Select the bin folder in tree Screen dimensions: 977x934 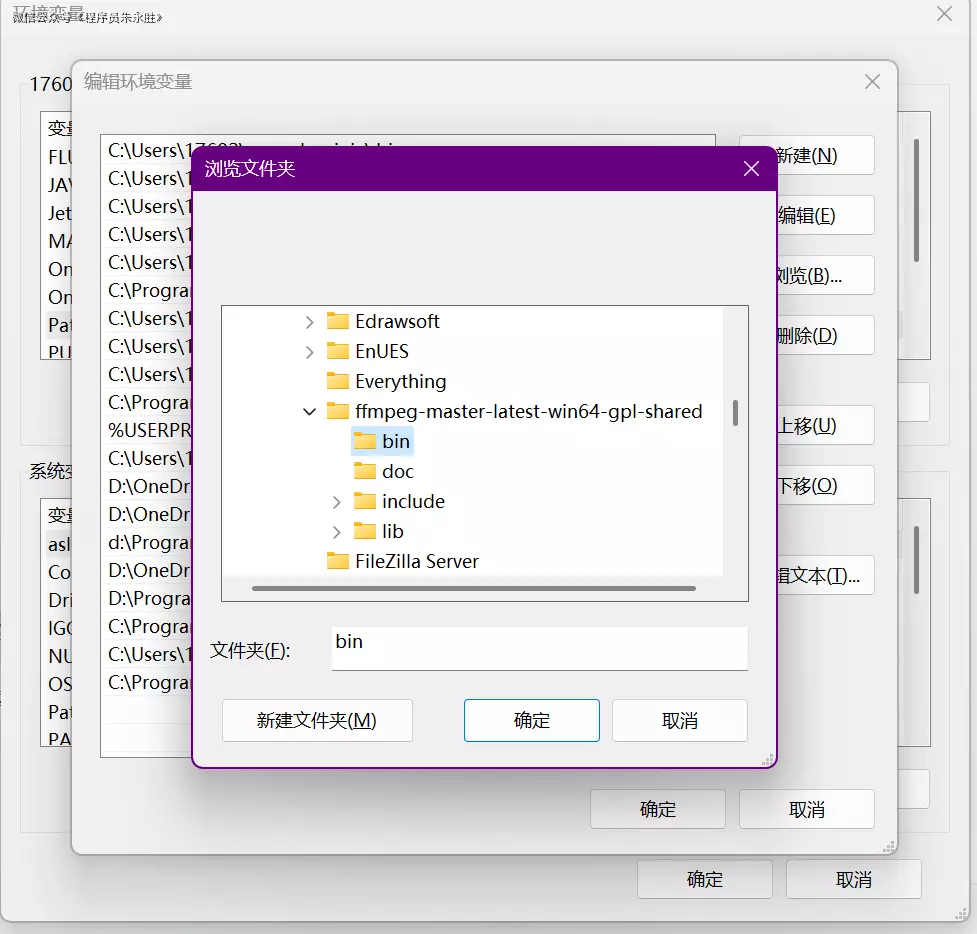[395, 441]
